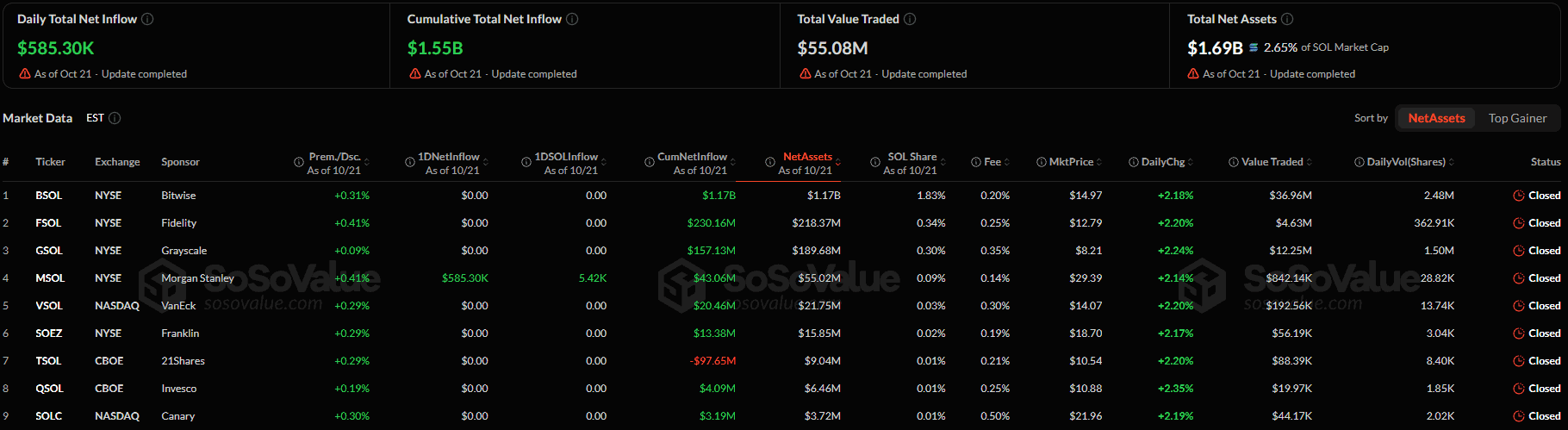Click warning icon under Total Net Assets

[1193, 74]
